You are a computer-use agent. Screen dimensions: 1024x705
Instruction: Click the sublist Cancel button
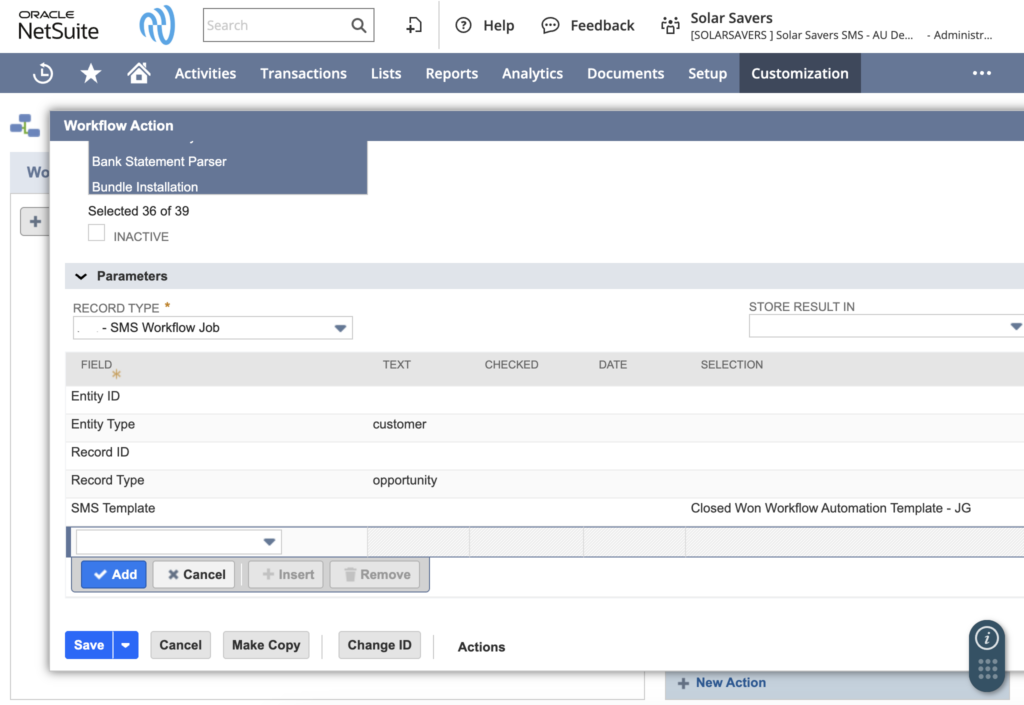click(195, 574)
